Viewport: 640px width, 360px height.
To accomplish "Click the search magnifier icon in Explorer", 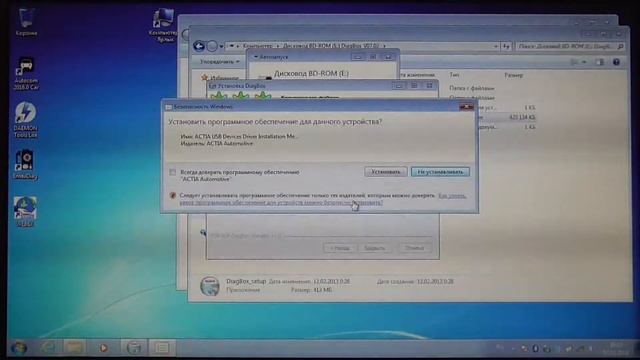I will coord(620,47).
